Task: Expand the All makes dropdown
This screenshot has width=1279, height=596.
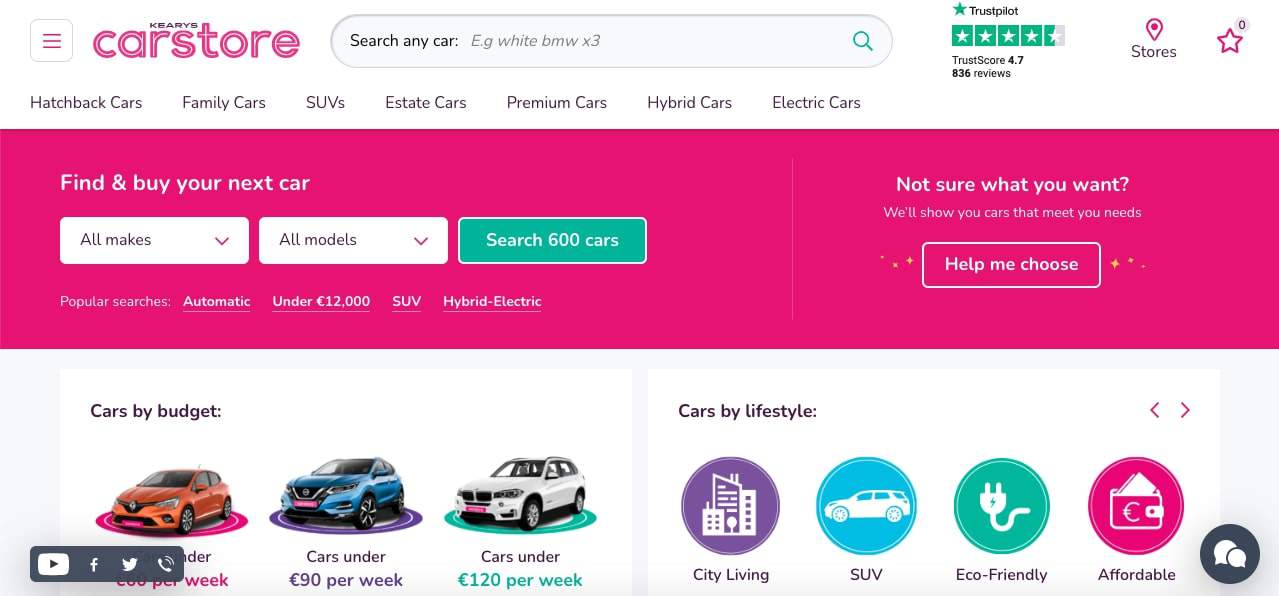Action: (x=154, y=240)
